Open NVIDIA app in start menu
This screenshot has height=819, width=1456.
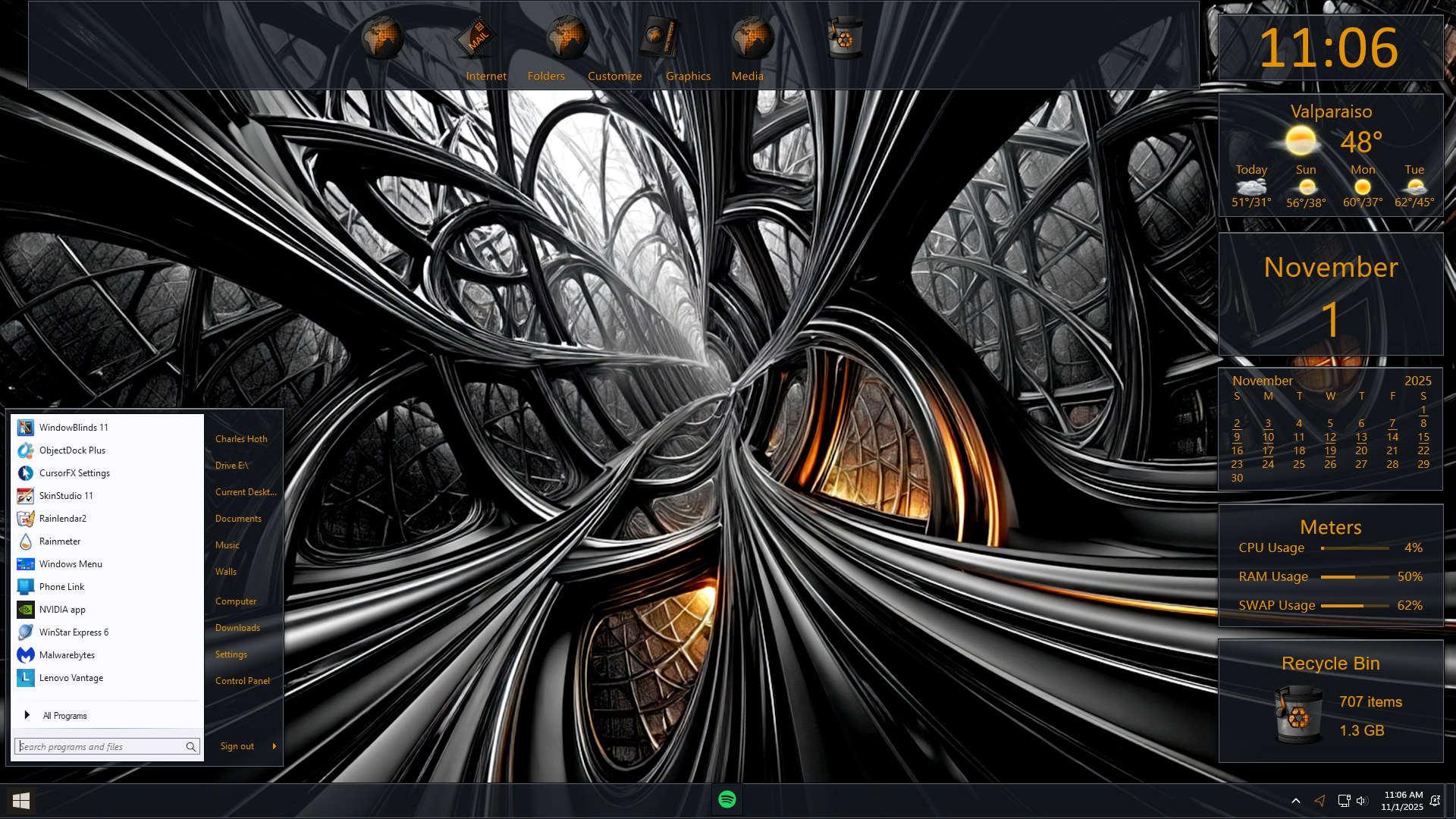coord(62,610)
